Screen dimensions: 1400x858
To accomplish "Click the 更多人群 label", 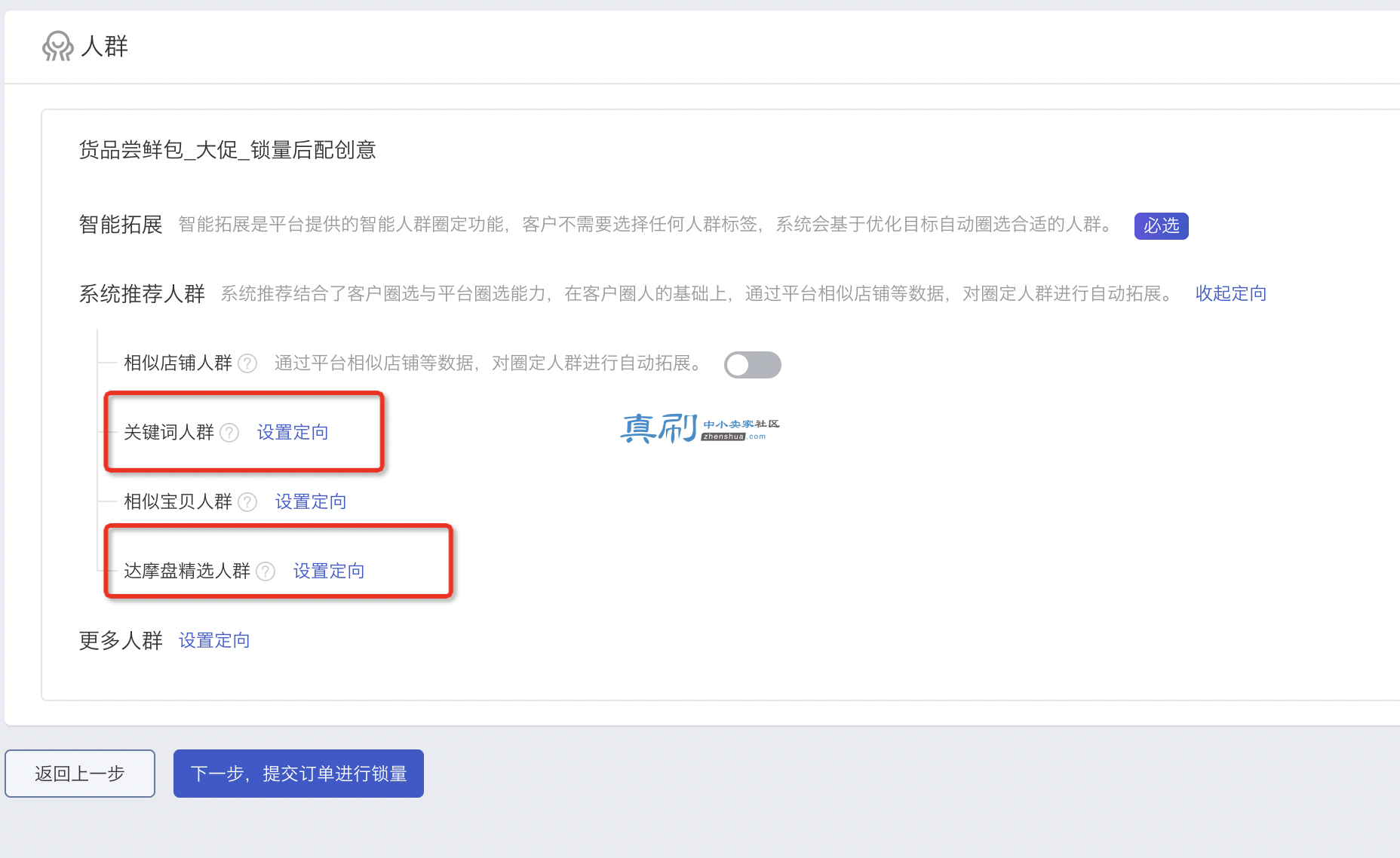I will [121, 641].
